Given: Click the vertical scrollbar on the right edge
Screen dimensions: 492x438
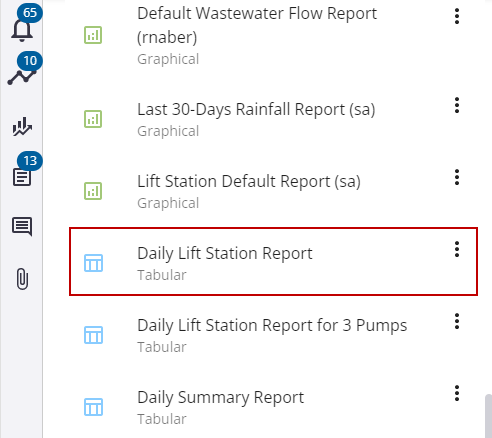Looking at the screenshot, I should [x=488, y=416].
